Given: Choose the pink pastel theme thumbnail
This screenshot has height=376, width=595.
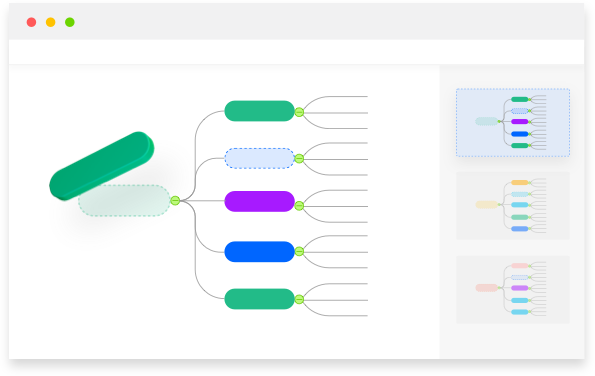Looking at the screenshot, I should point(513,289).
